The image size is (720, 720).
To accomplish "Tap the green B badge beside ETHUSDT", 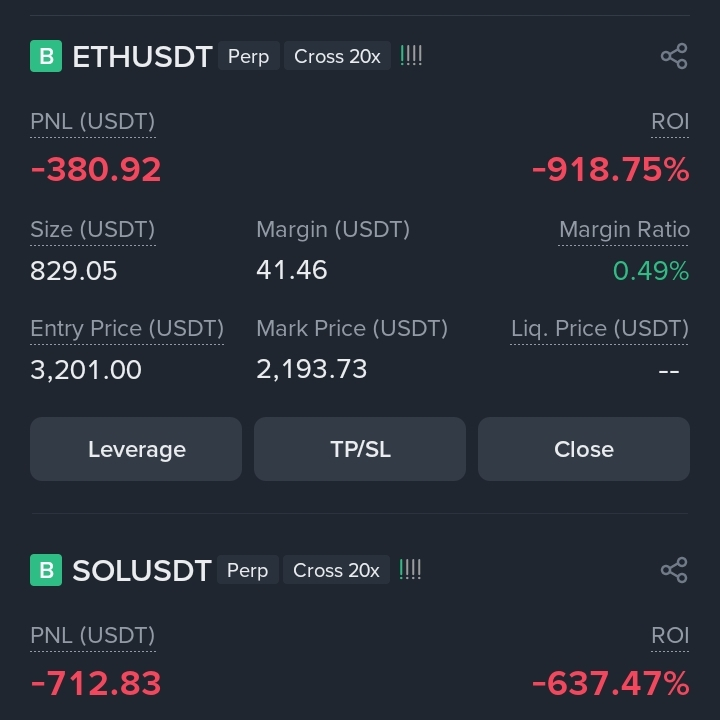I will click(46, 56).
